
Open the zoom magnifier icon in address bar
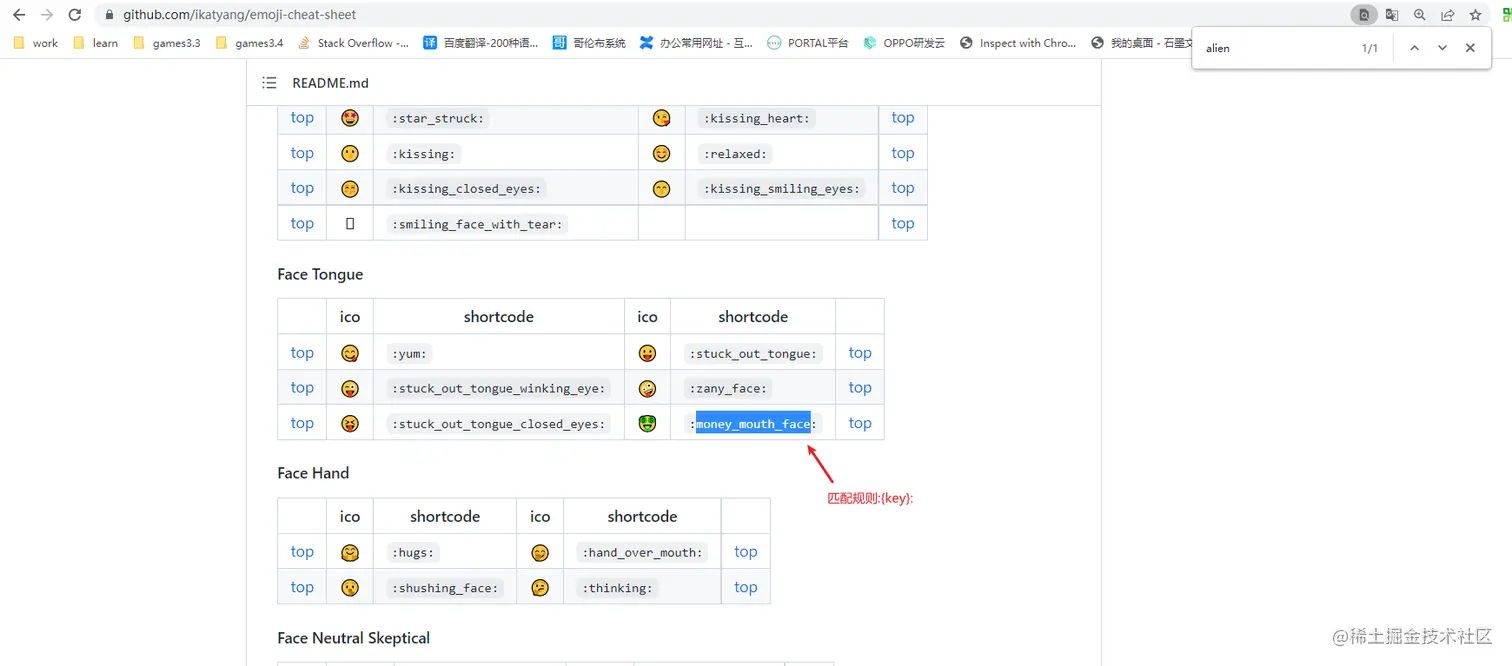coord(1420,15)
